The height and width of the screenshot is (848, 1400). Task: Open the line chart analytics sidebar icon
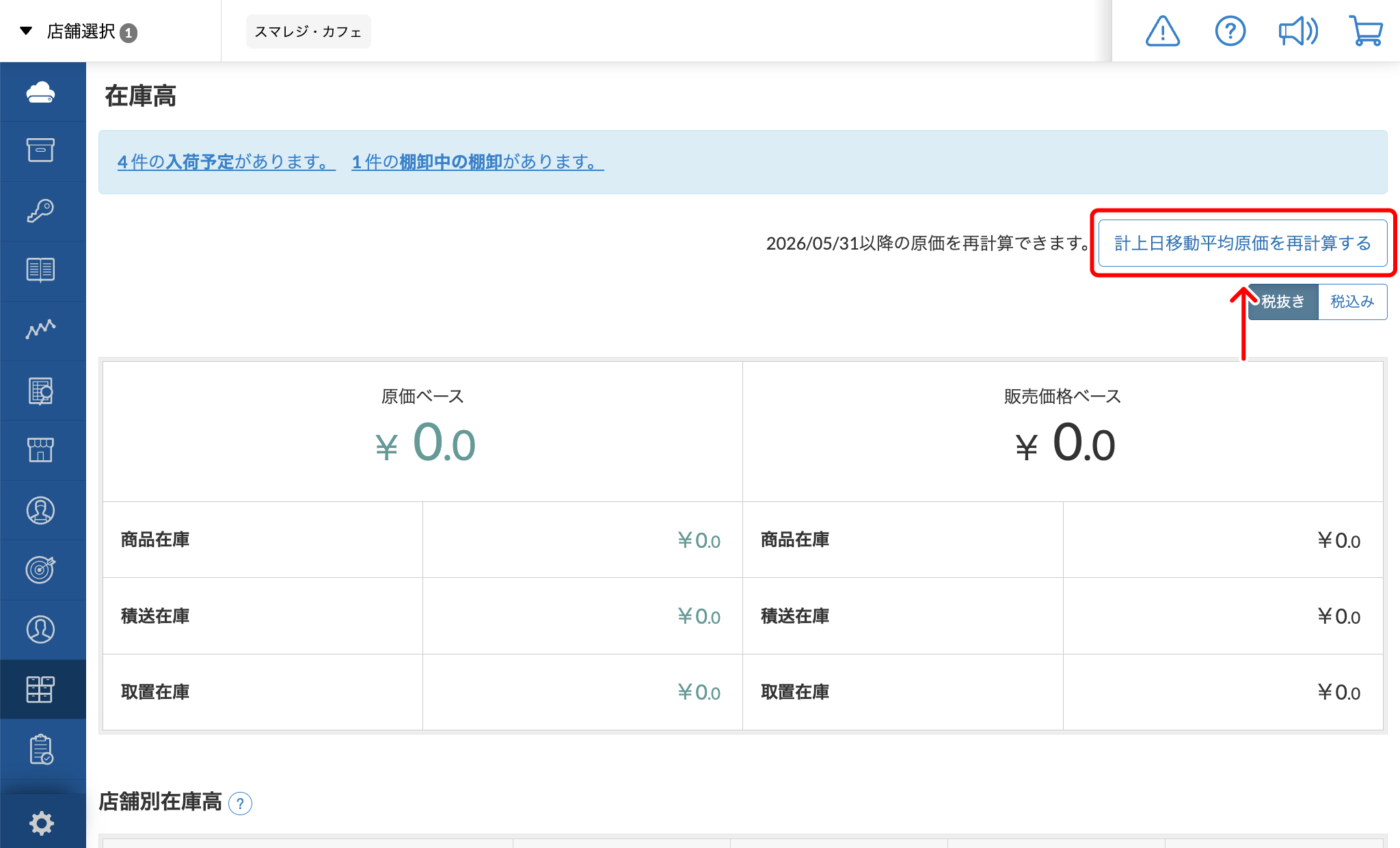pyautogui.click(x=41, y=330)
